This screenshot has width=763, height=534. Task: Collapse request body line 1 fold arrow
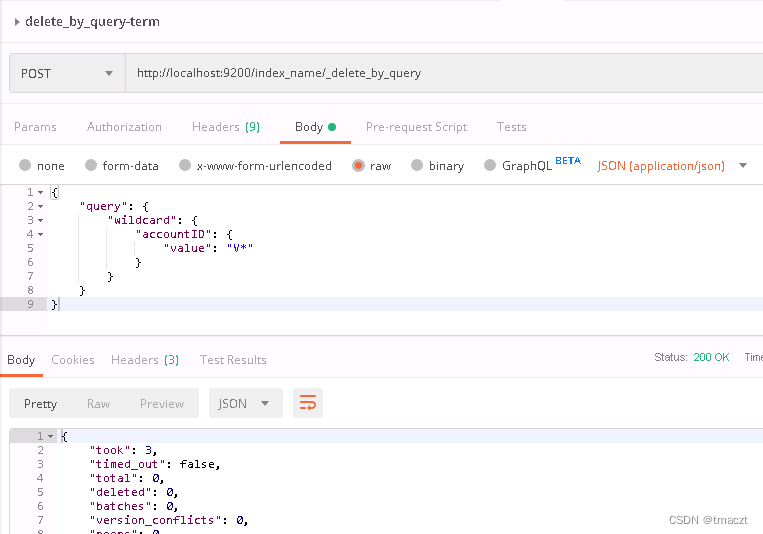pos(40,193)
